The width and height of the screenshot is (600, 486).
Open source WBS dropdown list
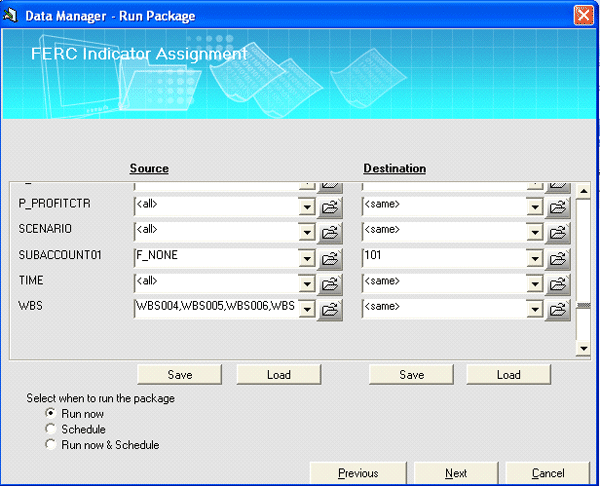pos(307,310)
